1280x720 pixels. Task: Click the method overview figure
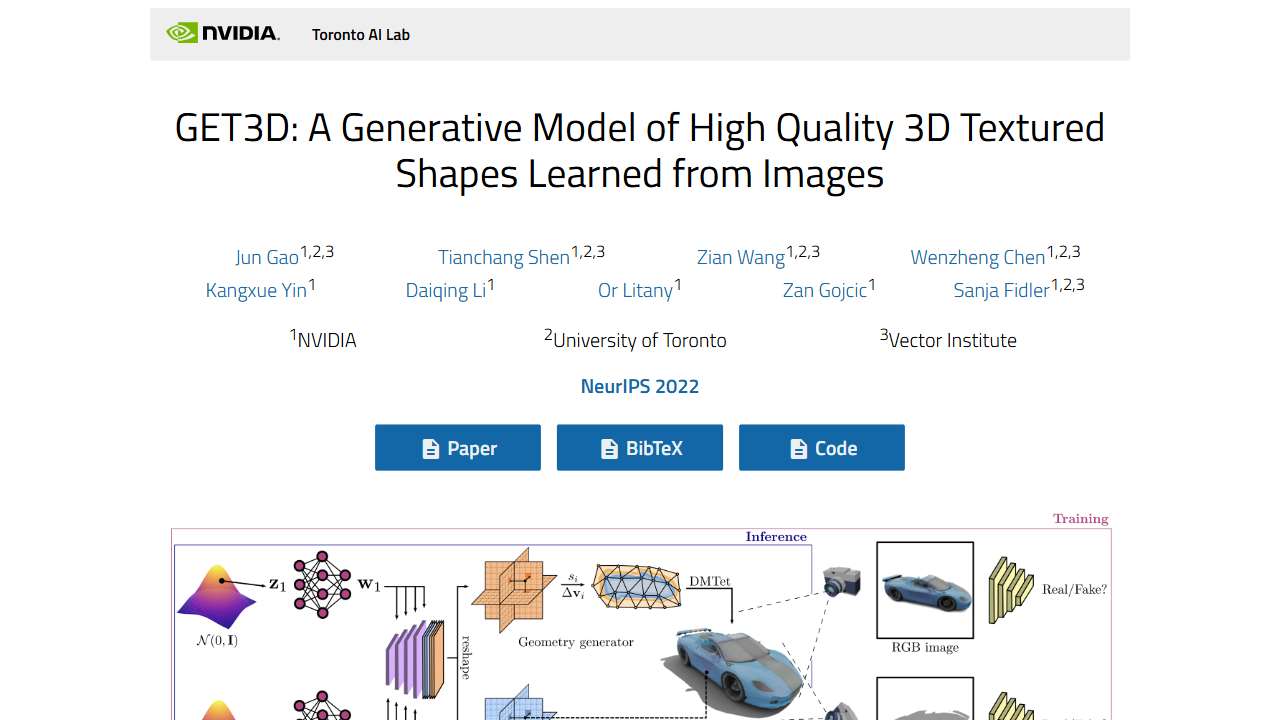[x=640, y=620]
